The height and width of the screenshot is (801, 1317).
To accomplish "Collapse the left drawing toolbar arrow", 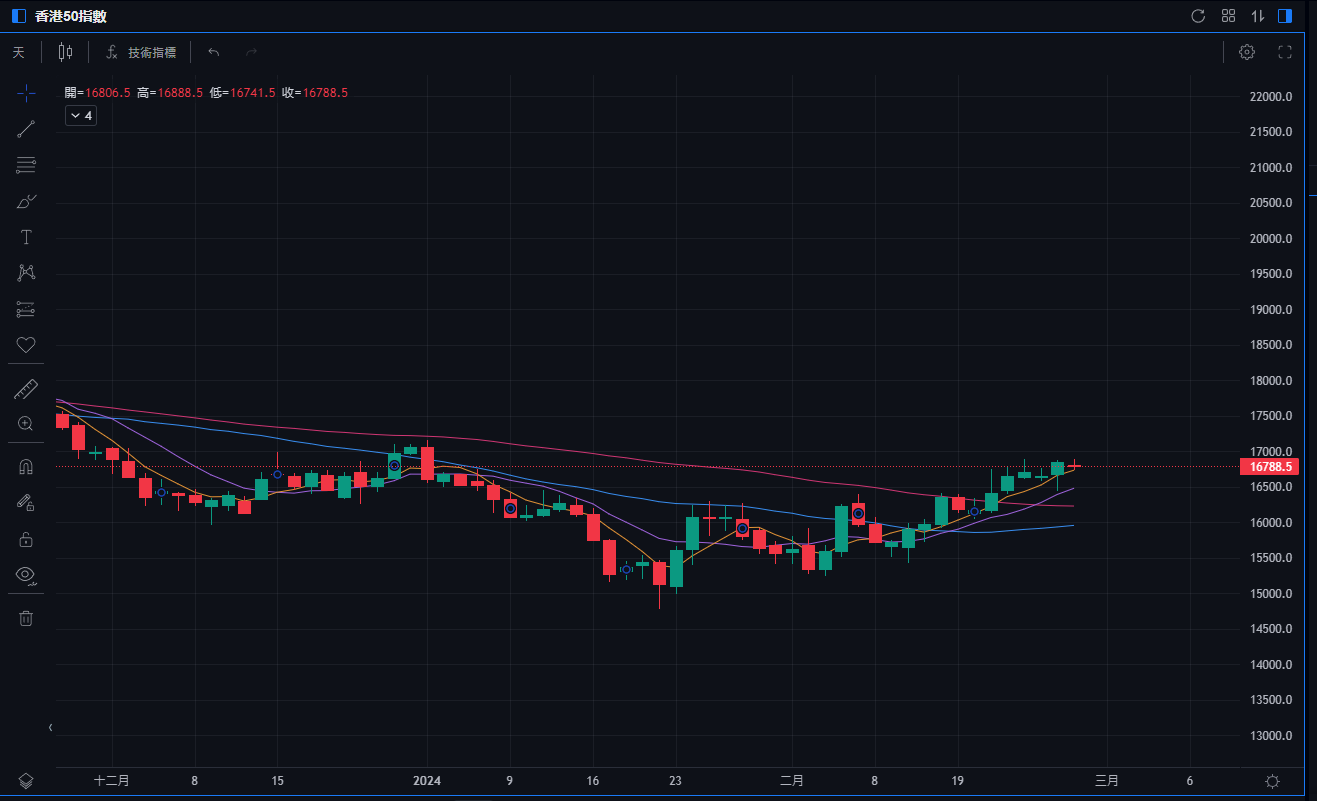I will [x=50, y=727].
